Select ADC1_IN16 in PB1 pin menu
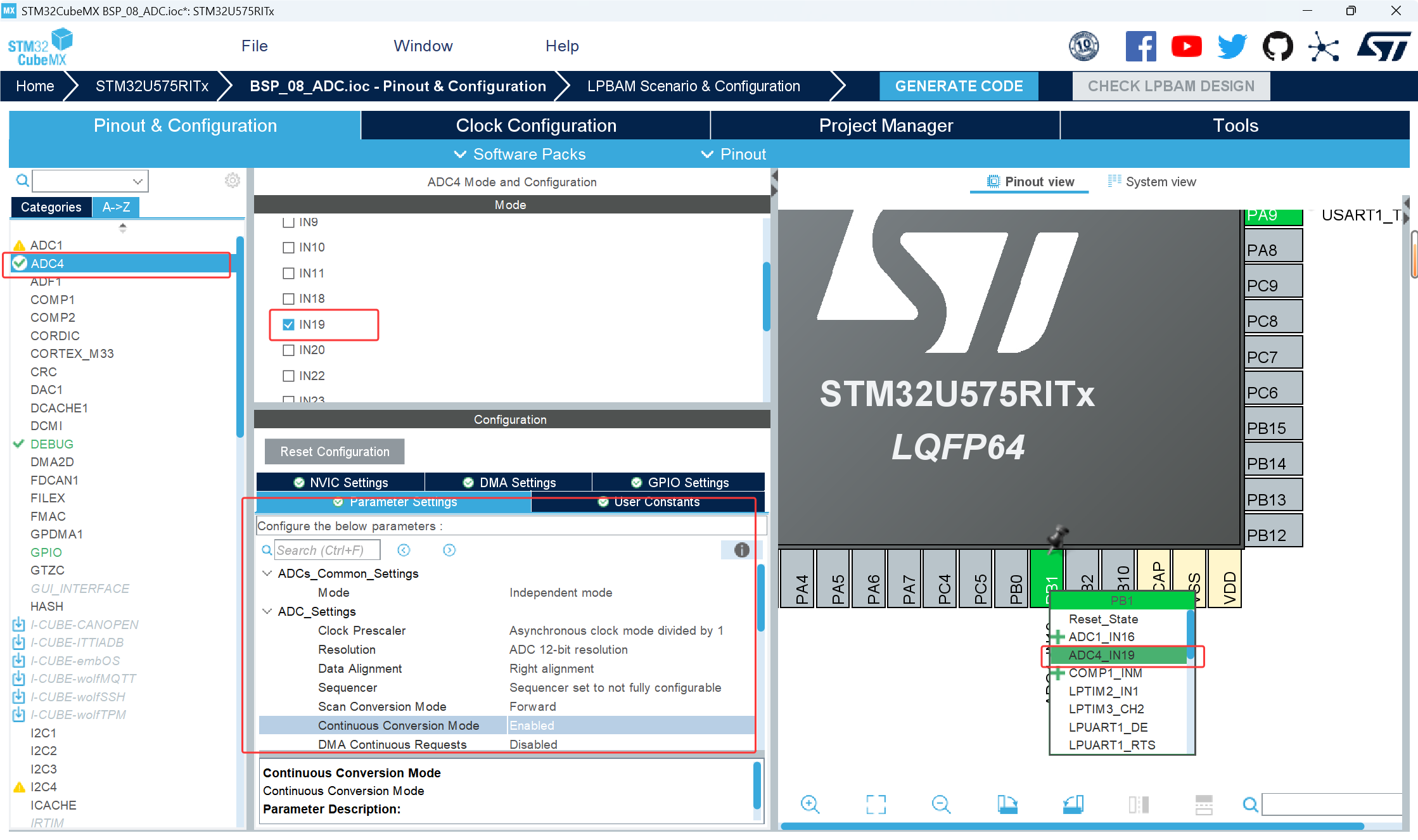This screenshot has width=1418, height=840. click(1101, 637)
